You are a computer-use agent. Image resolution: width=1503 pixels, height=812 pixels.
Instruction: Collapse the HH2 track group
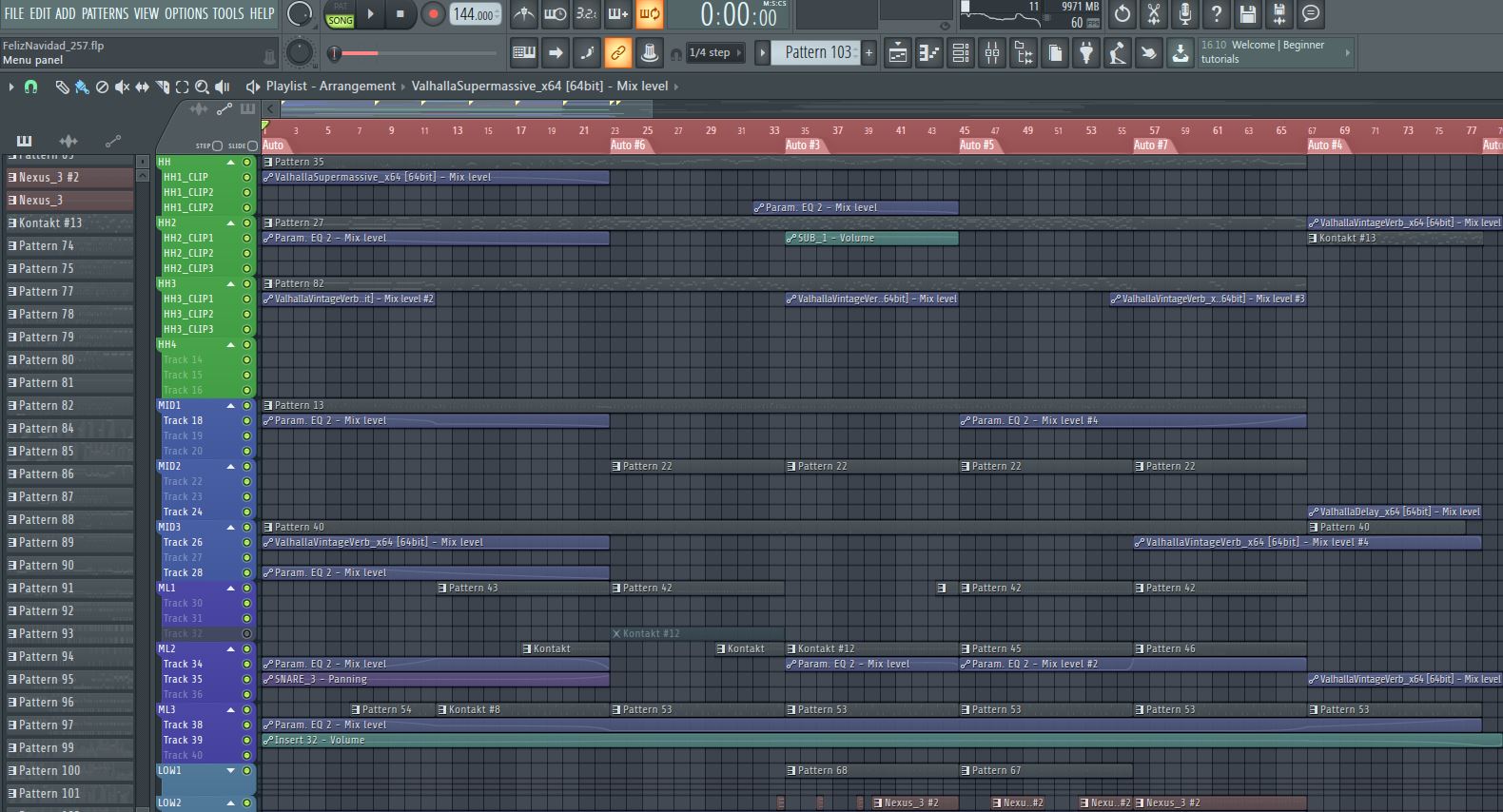click(x=230, y=223)
